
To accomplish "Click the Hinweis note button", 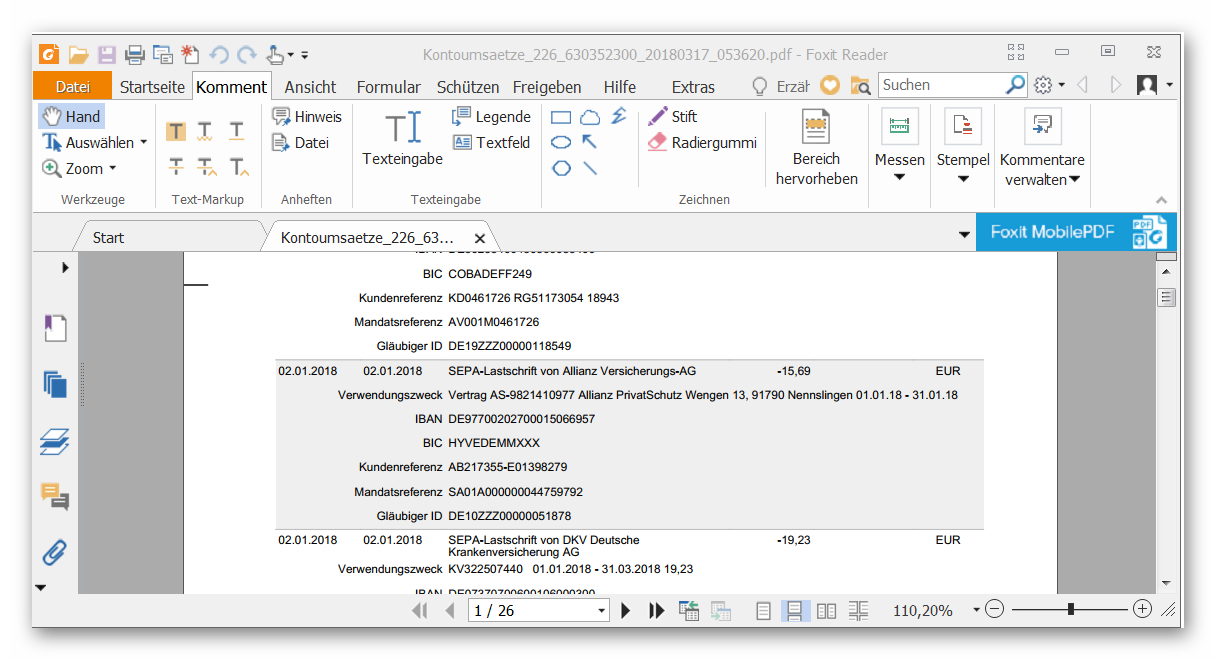I will tap(307, 116).
